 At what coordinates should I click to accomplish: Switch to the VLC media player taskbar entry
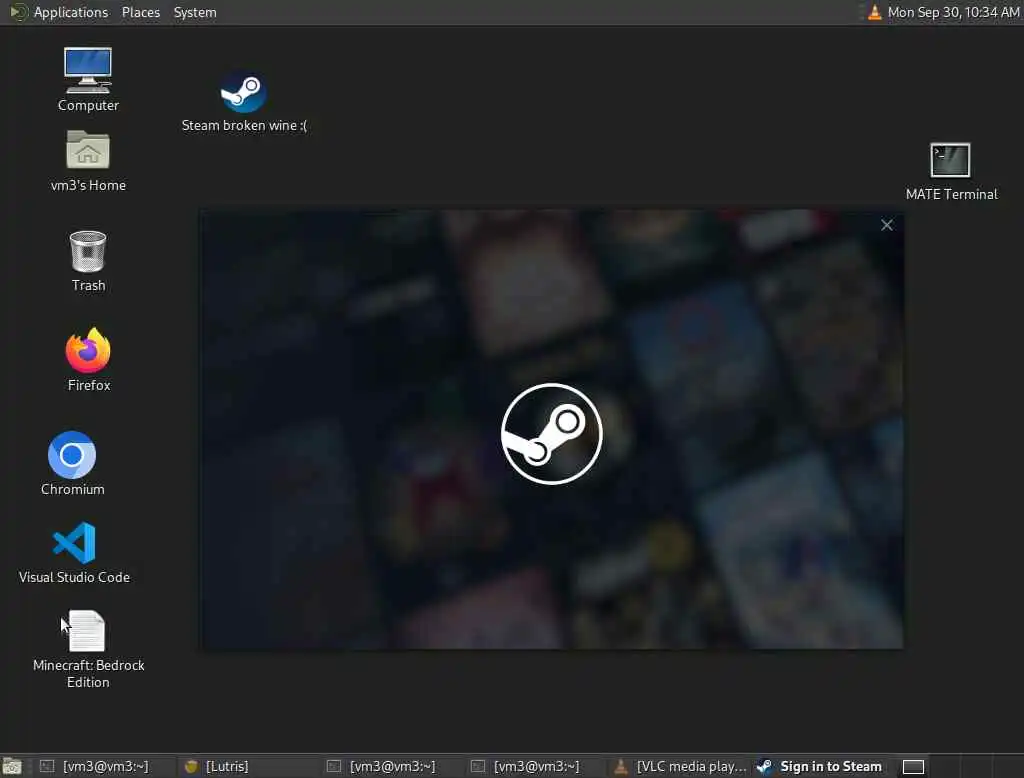(x=681, y=766)
